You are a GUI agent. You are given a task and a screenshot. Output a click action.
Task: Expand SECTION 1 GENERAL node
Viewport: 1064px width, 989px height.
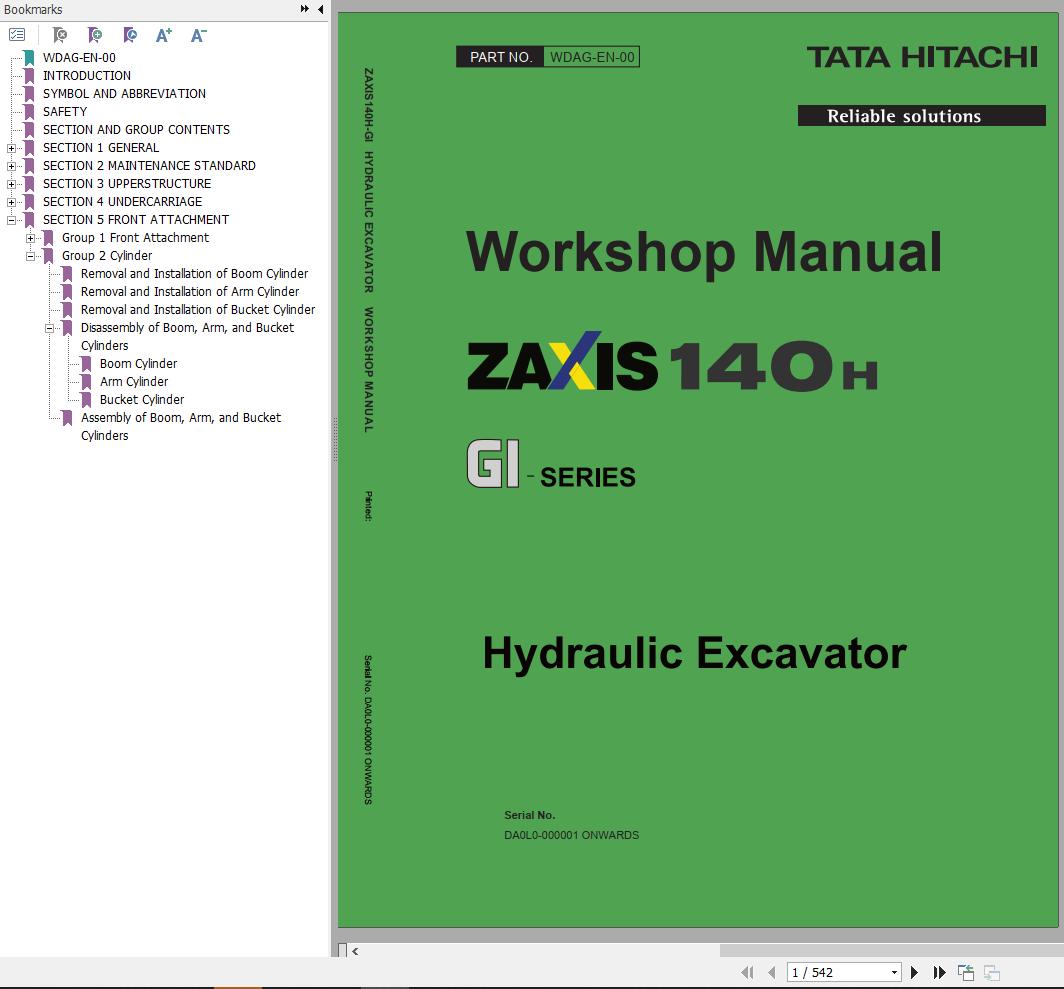coord(11,148)
